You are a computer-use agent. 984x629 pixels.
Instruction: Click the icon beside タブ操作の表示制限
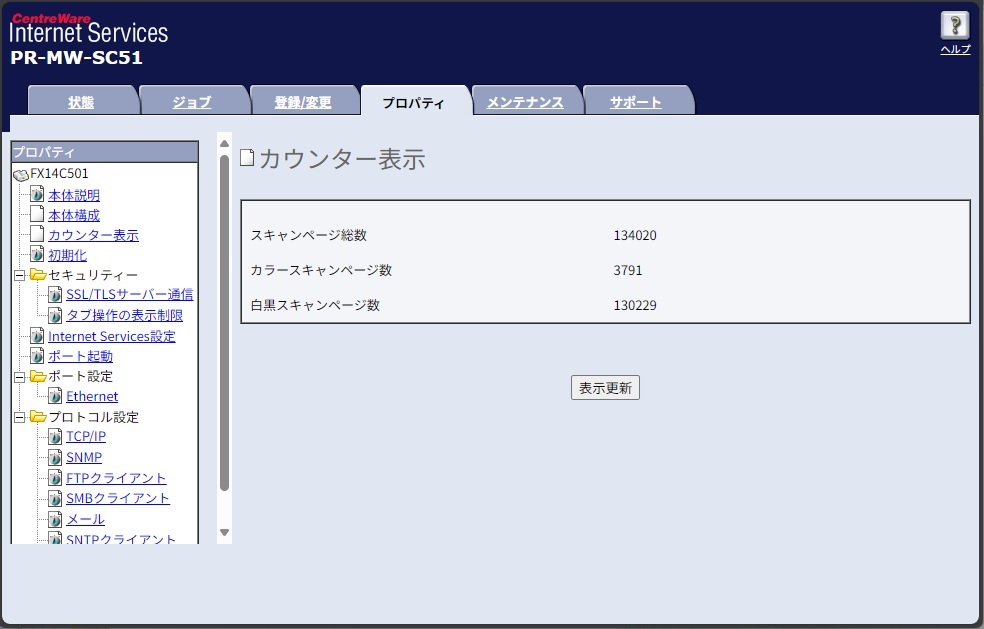pos(56,314)
